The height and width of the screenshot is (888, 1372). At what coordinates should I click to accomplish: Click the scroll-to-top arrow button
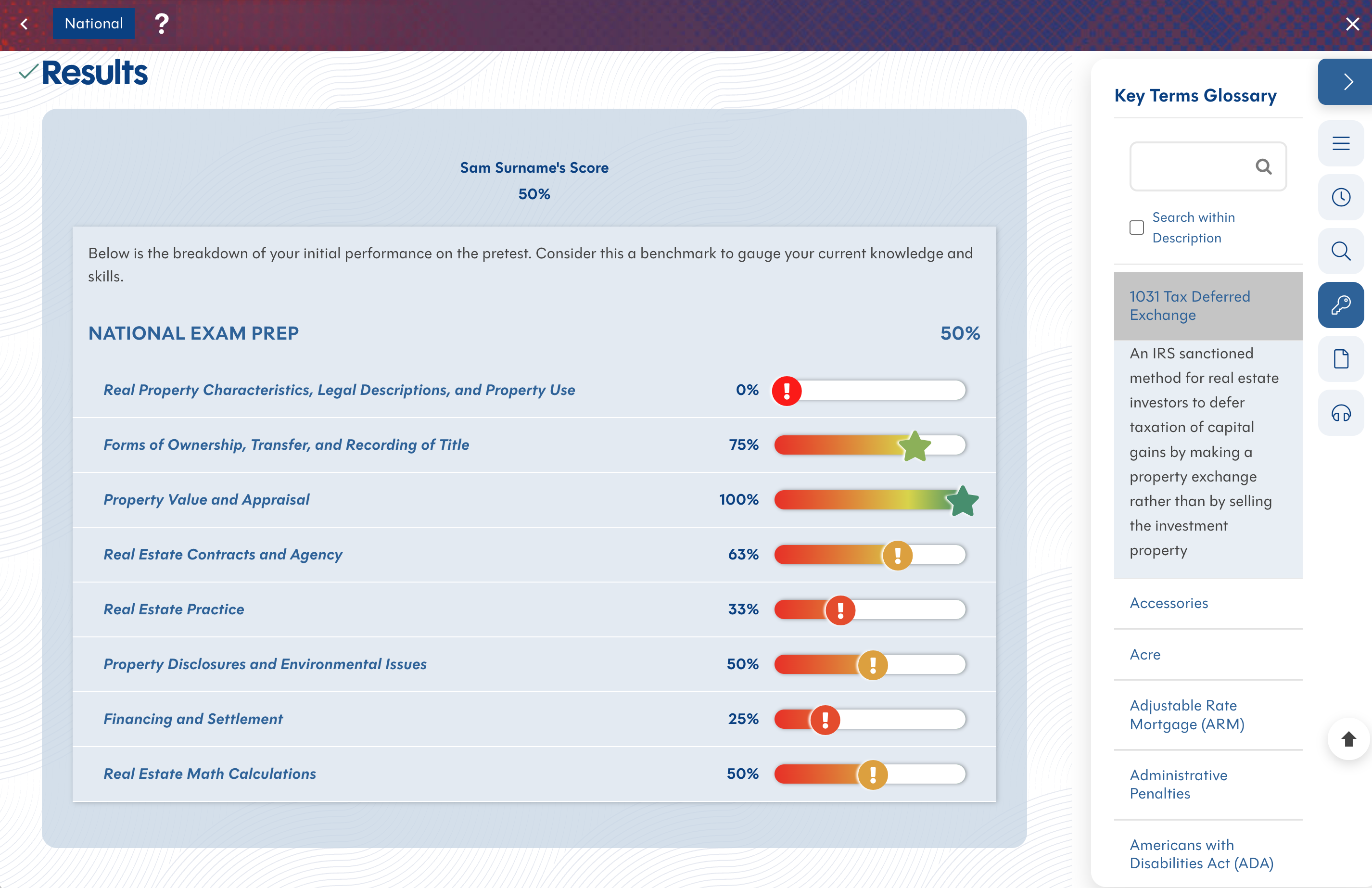coord(1348,739)
